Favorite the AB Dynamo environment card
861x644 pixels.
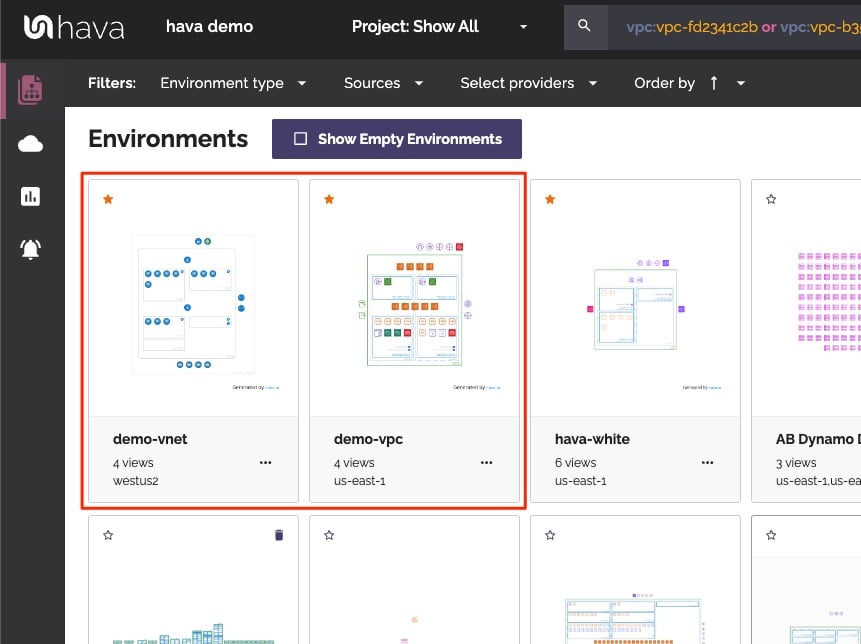point(771,199)
